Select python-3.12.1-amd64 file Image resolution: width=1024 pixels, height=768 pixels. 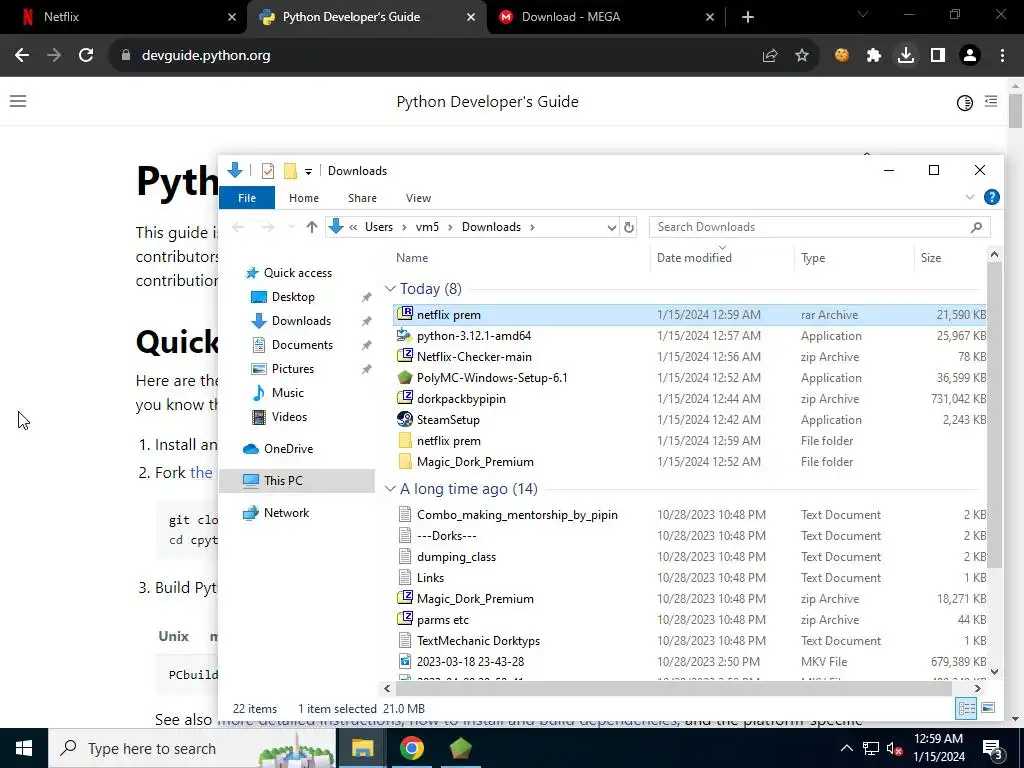click(x=690, y=336)
